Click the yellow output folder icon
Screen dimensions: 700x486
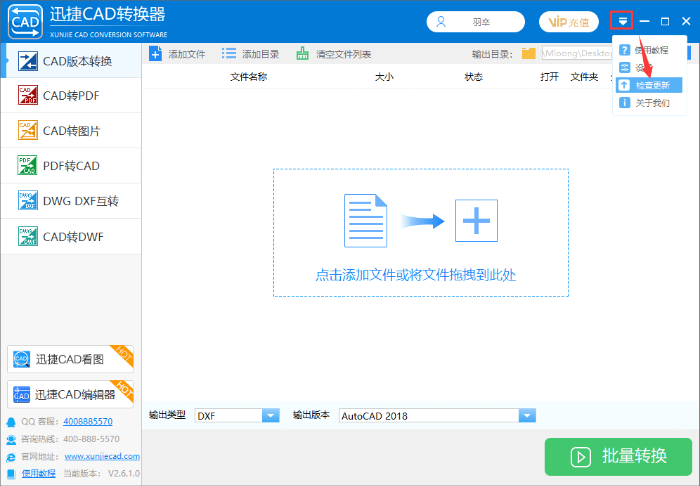[x=529, y=54]
